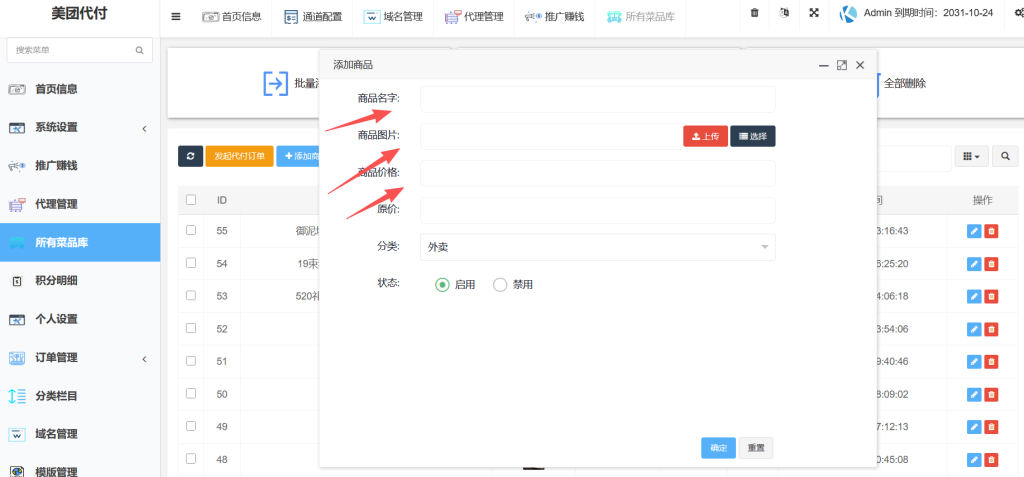The image size is (1024, 477).
Task: Select 所有菜品库 in the sidebar
Action: (80, 242)
